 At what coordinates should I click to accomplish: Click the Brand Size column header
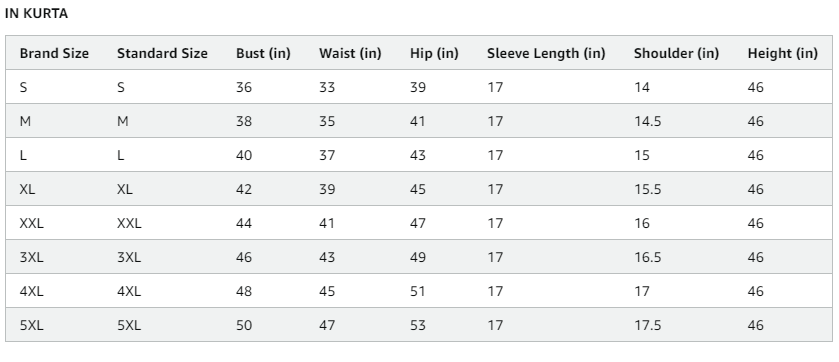pos(54,53)
